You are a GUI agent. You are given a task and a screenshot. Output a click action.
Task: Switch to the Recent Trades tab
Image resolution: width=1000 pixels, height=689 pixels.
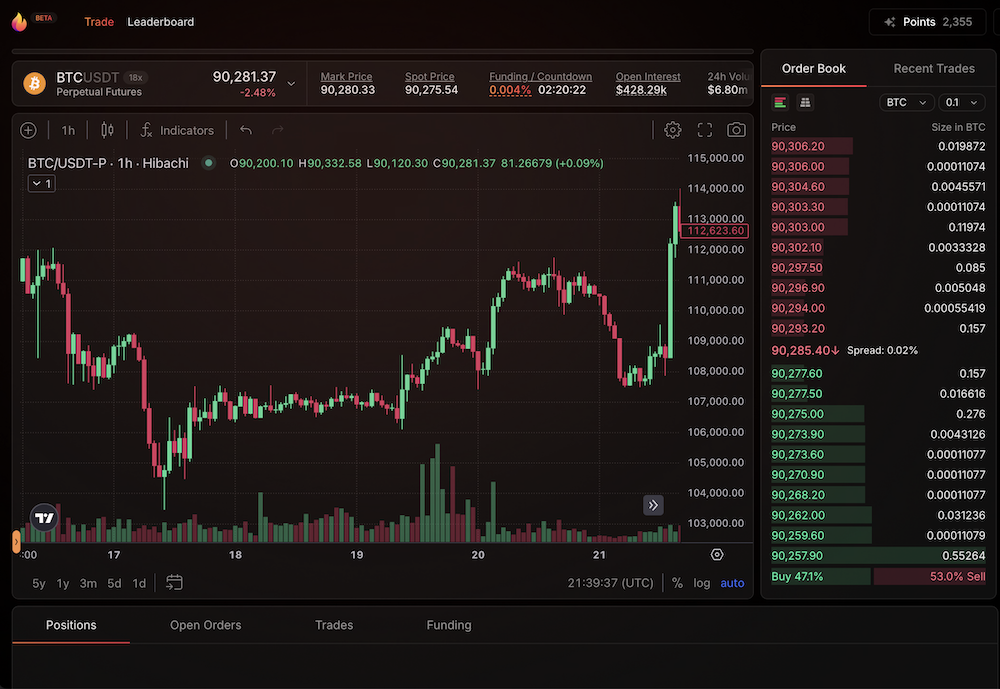click(x=933, y=69)
